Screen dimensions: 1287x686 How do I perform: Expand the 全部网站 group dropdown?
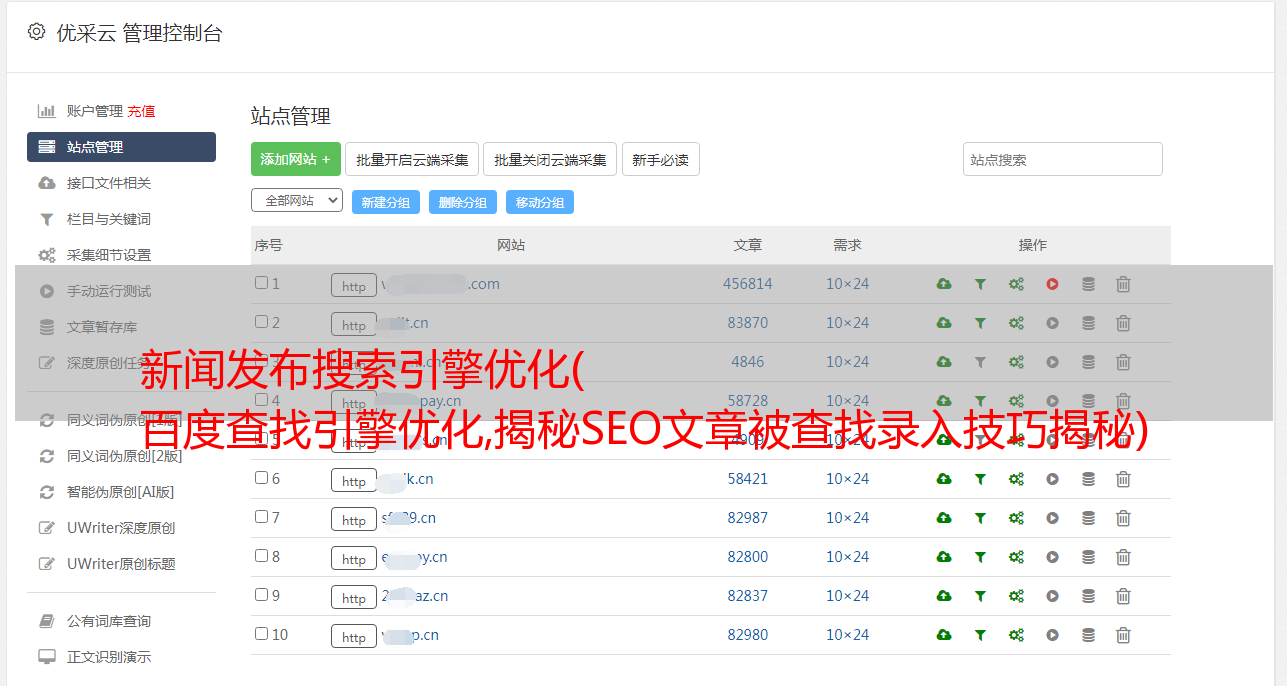[x=297, y=201]
